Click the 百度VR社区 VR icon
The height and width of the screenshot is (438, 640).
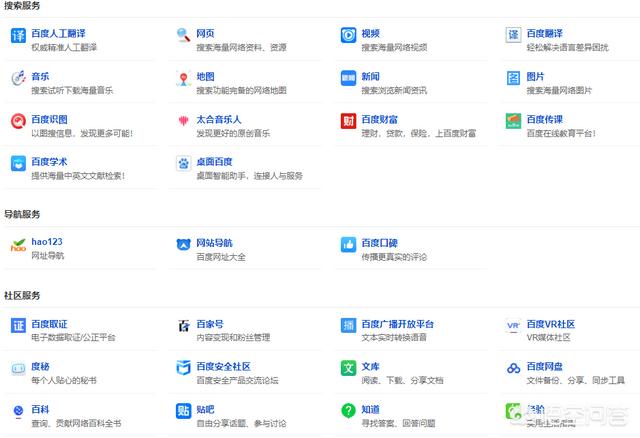pos(513,325)
